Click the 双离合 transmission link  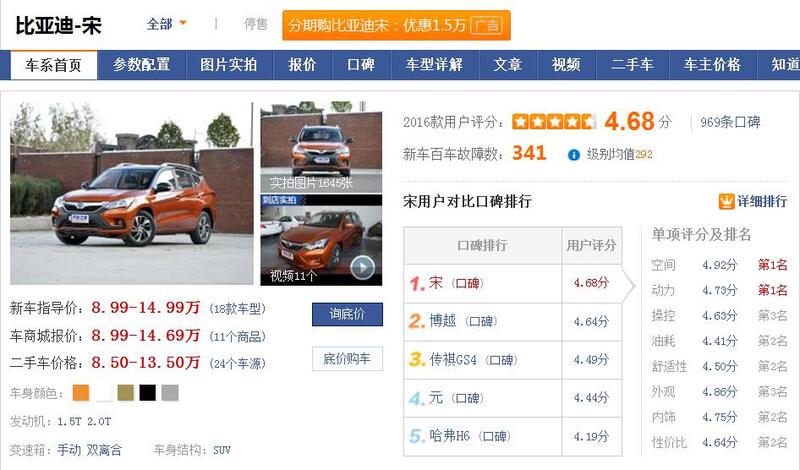[x=105, y=450]
